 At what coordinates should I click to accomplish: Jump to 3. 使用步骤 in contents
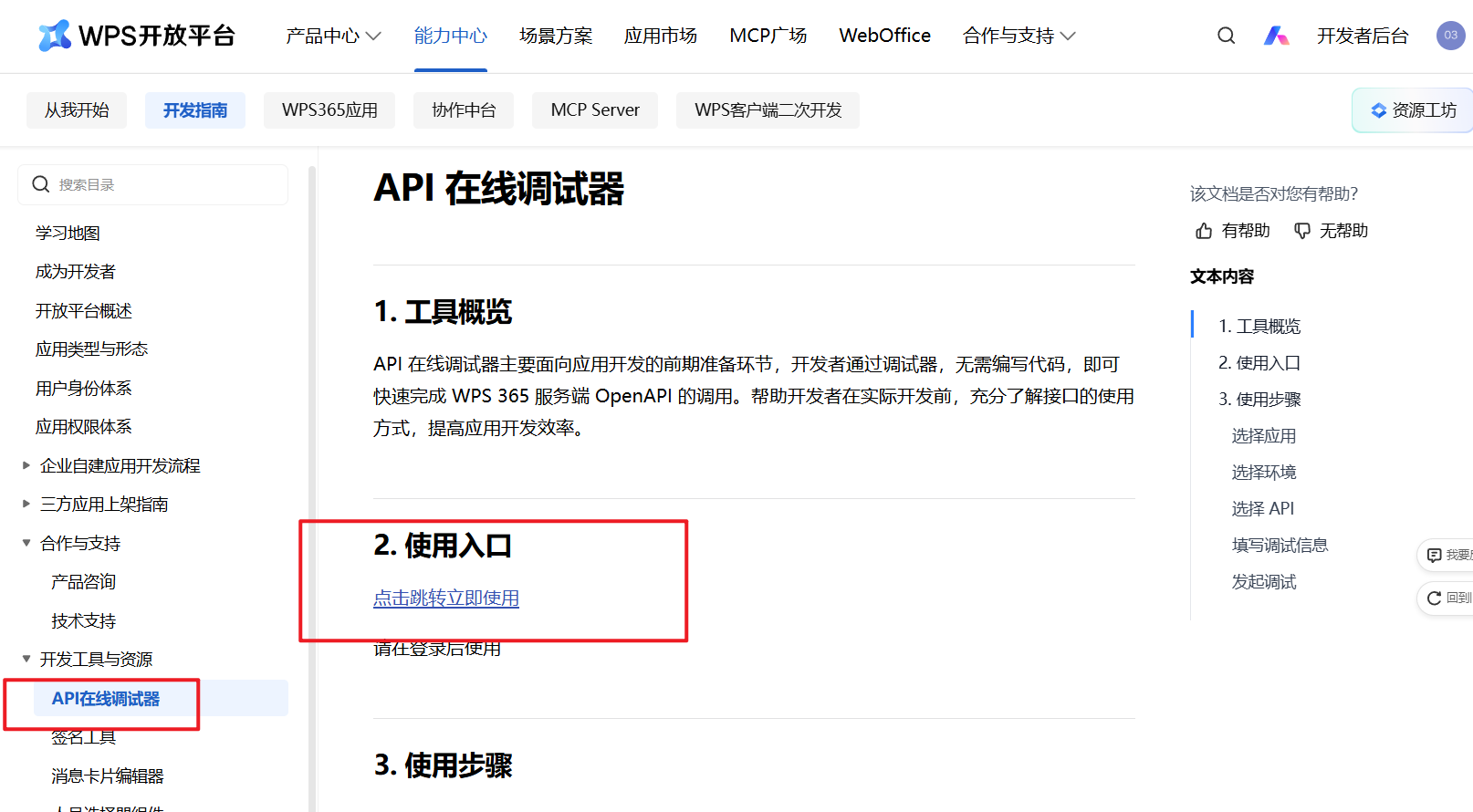click(1259, 400)
